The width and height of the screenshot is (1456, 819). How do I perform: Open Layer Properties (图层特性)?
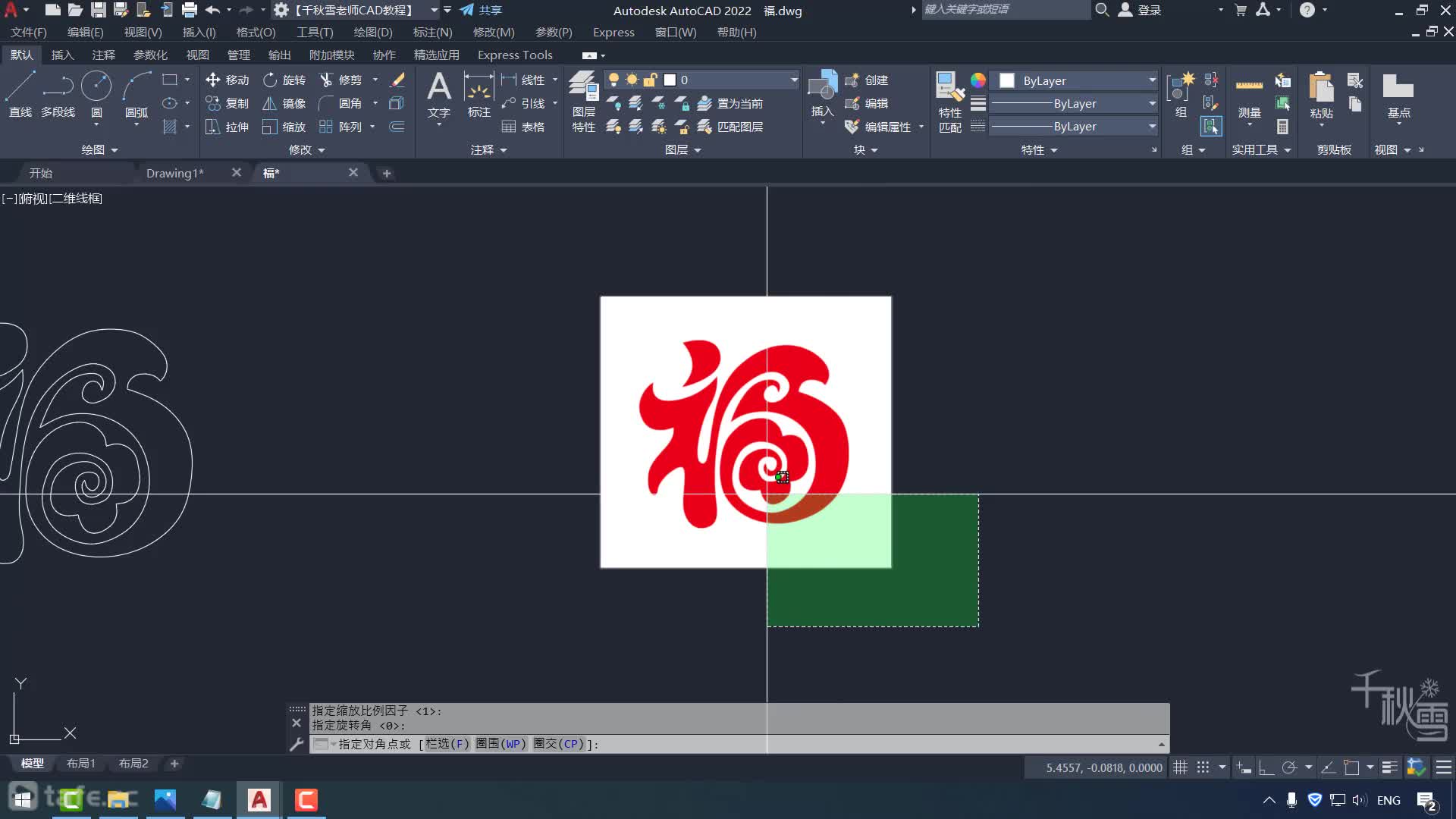click(x=584, y=101)
